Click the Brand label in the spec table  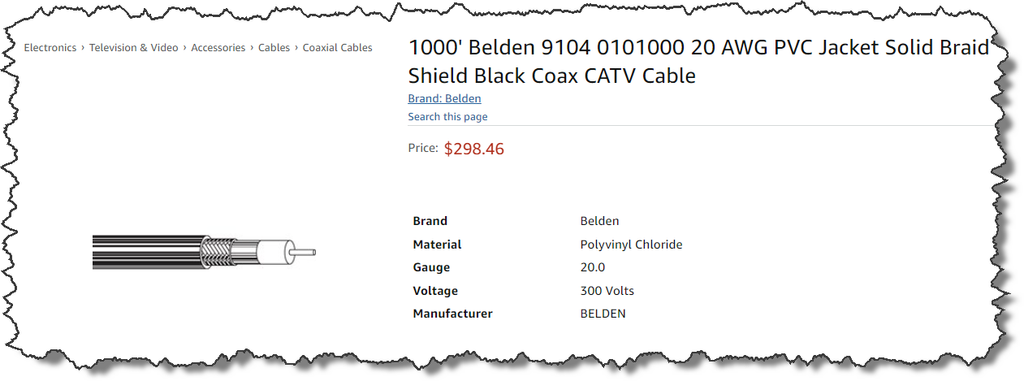point(430,221)
